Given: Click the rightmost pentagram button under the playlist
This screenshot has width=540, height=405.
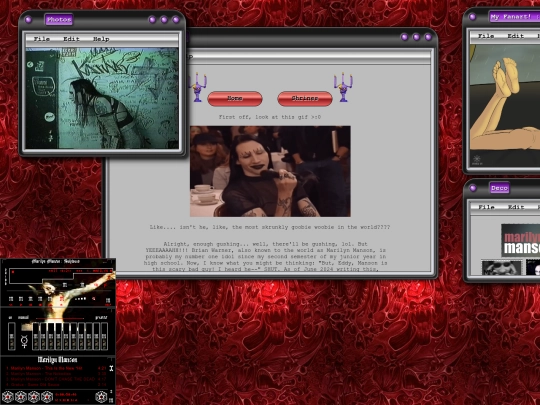Looking at the screenshot, I should (x=101, y=397).
